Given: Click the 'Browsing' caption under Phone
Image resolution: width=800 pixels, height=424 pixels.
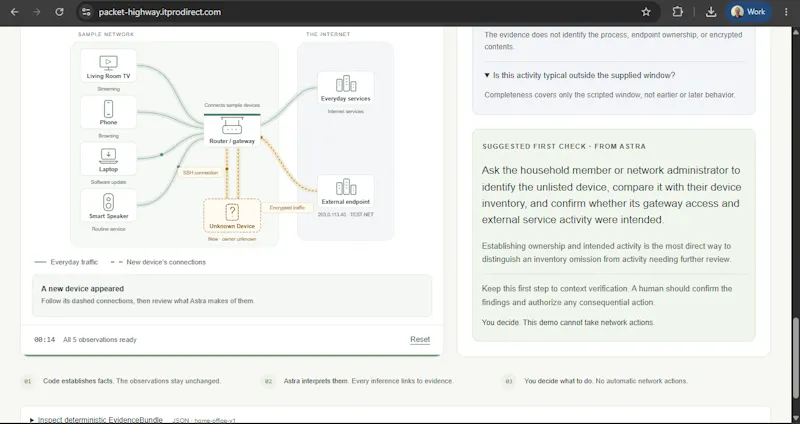Looking at the screenshot, I should tap(108, 136).
